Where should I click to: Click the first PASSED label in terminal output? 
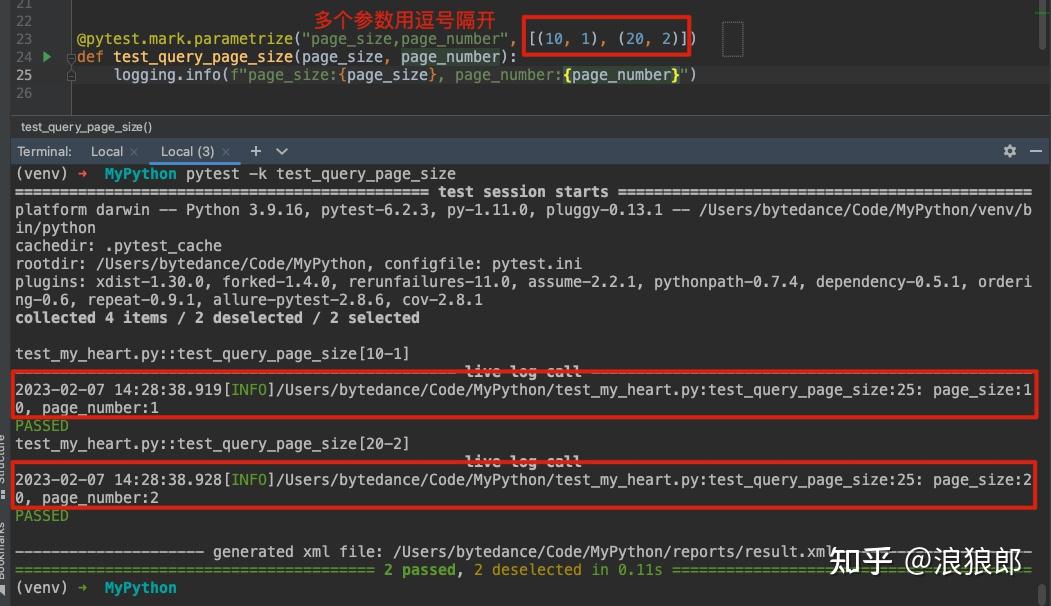click(x=41, y=425)
